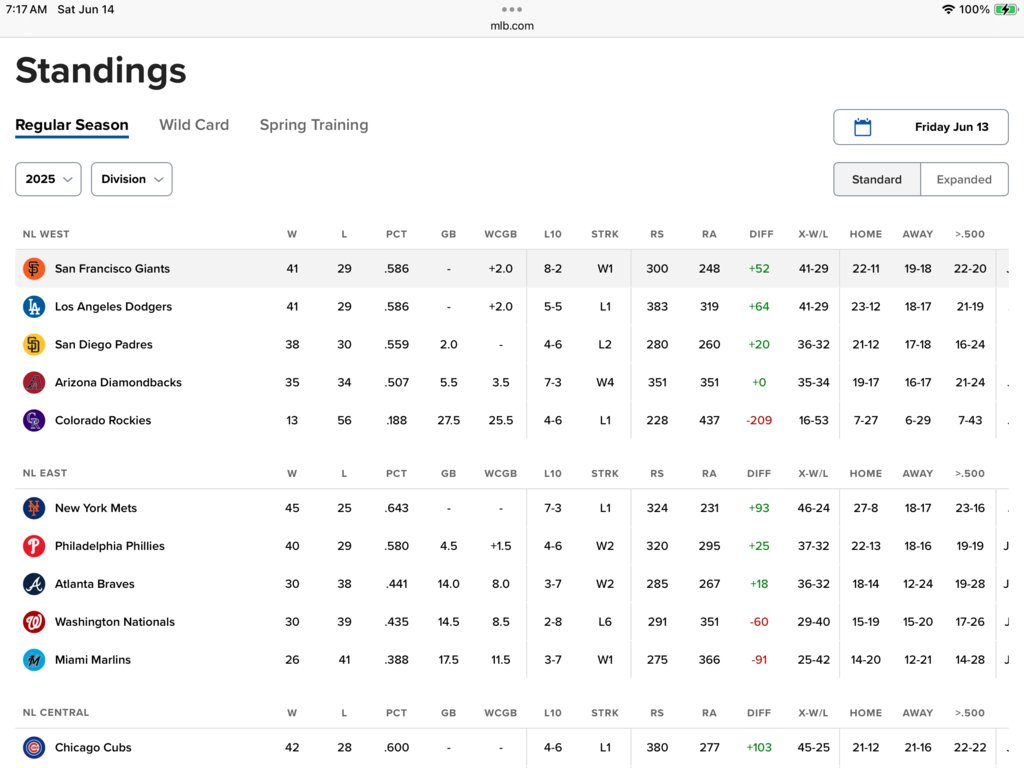Tap the three-dot multitasking menu

click(x=512, y=9)
